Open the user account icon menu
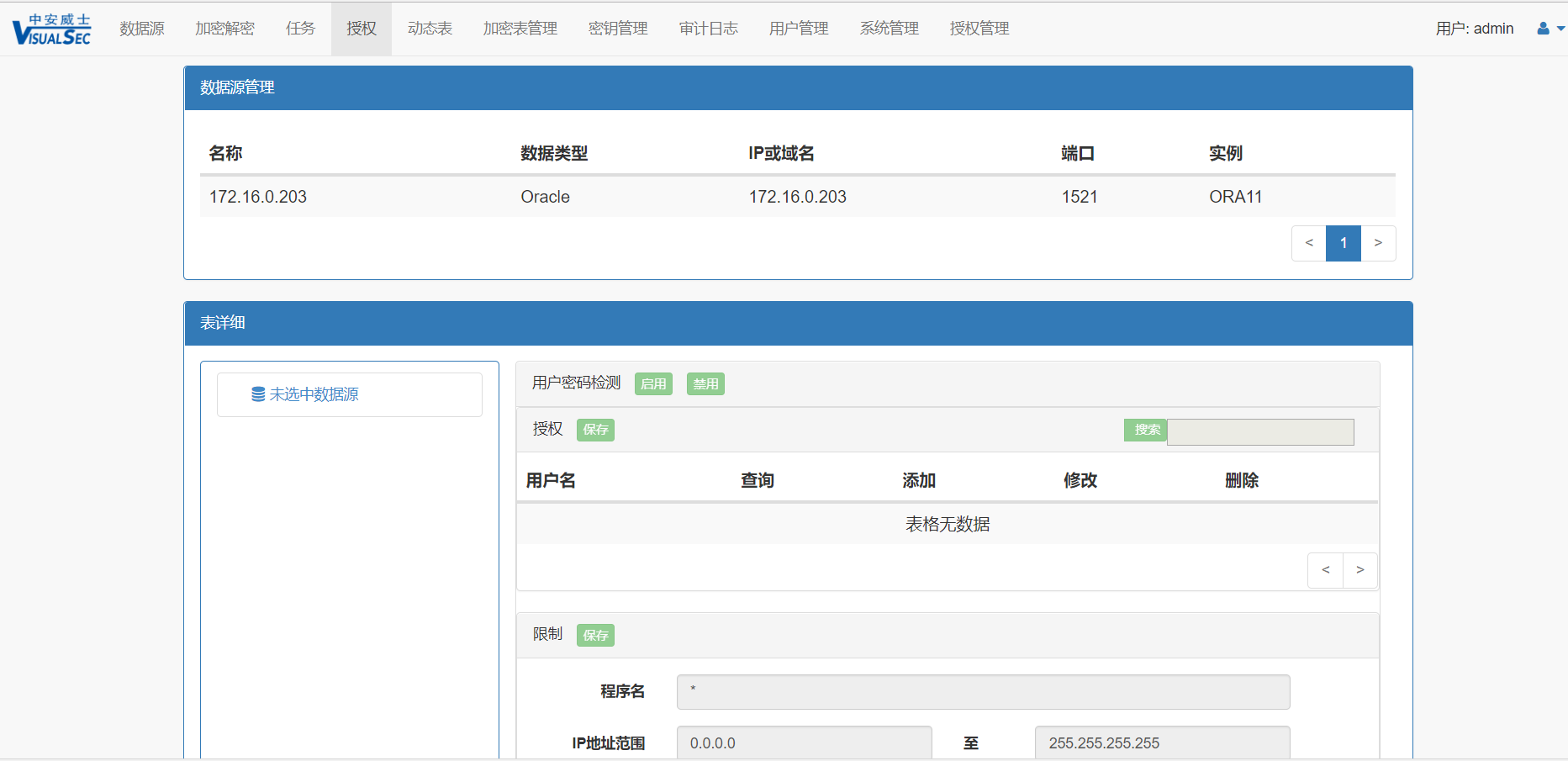Screen dimensions: 1568x761 (1543, 29)
